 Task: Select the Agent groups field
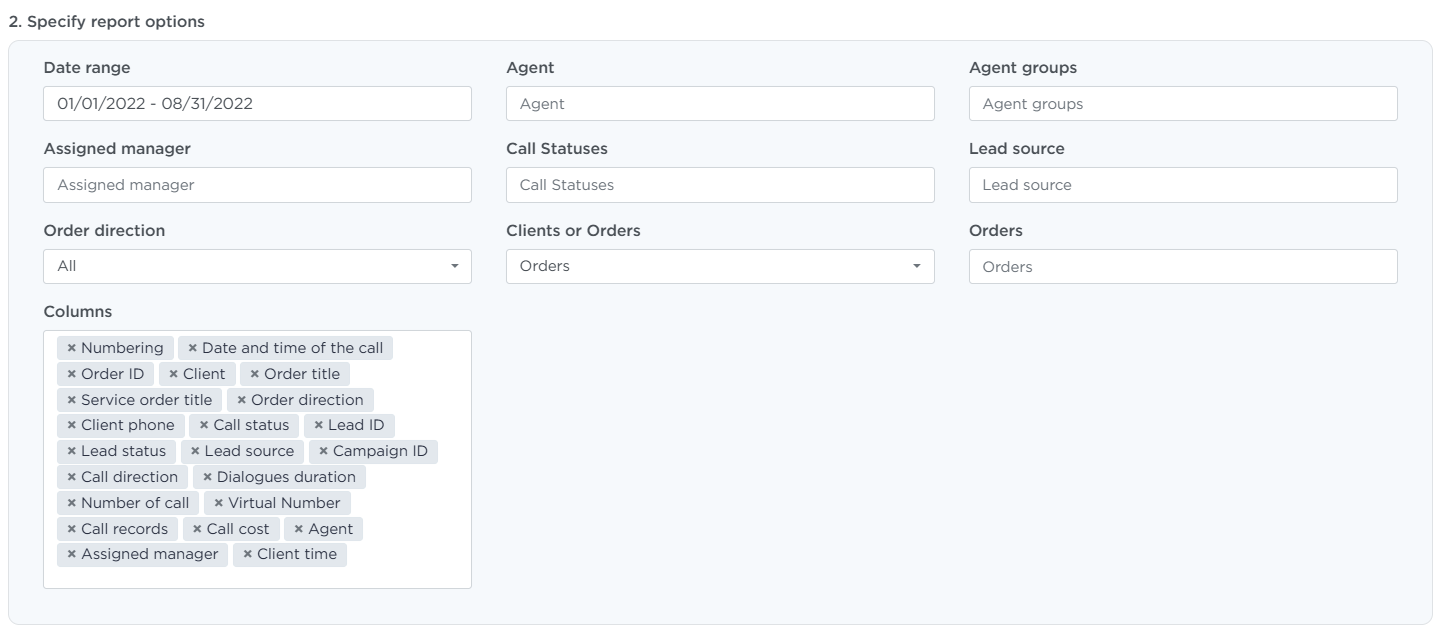tap(1183, 103)
